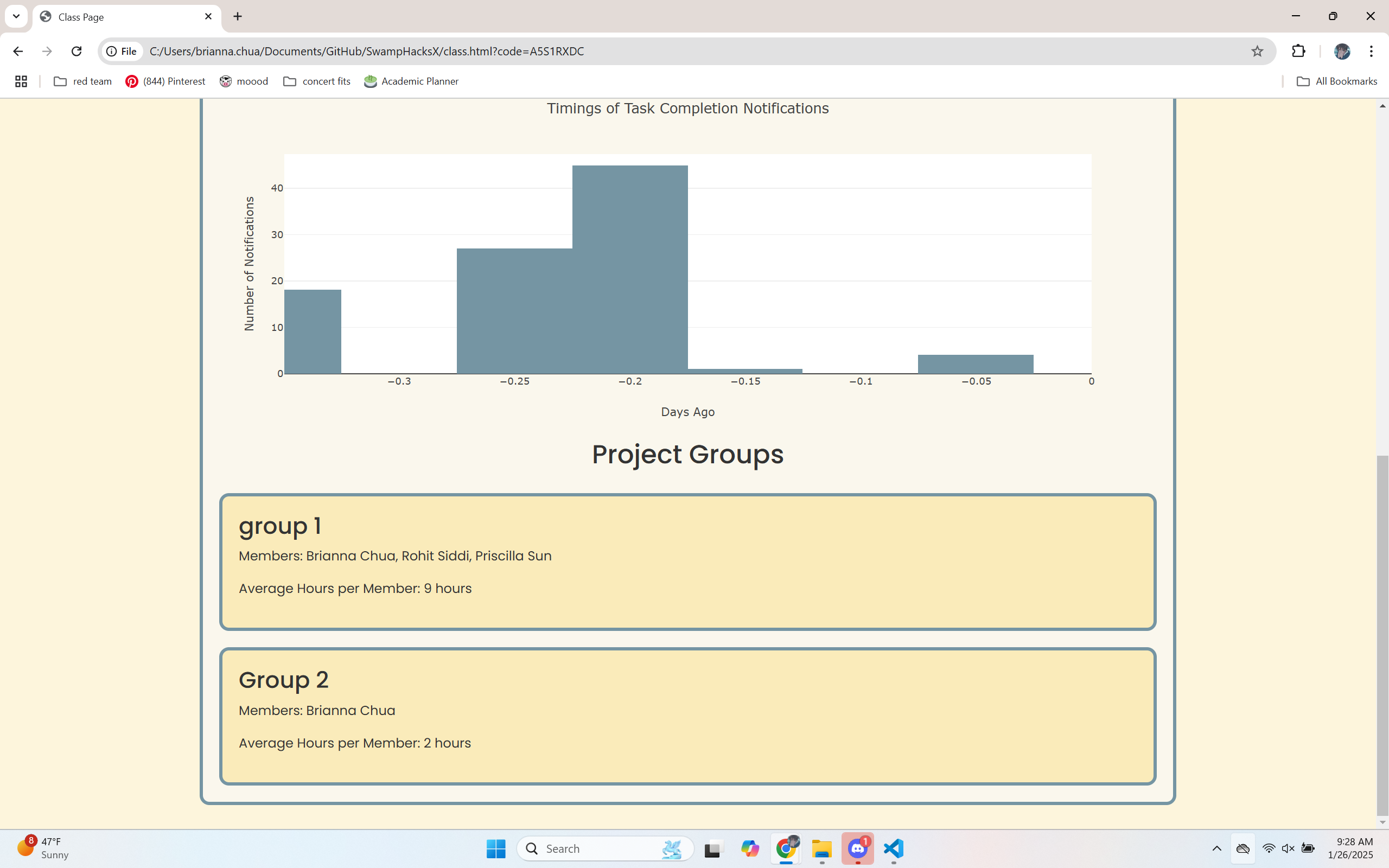Click the browser back arrow

tap(18, 51)
